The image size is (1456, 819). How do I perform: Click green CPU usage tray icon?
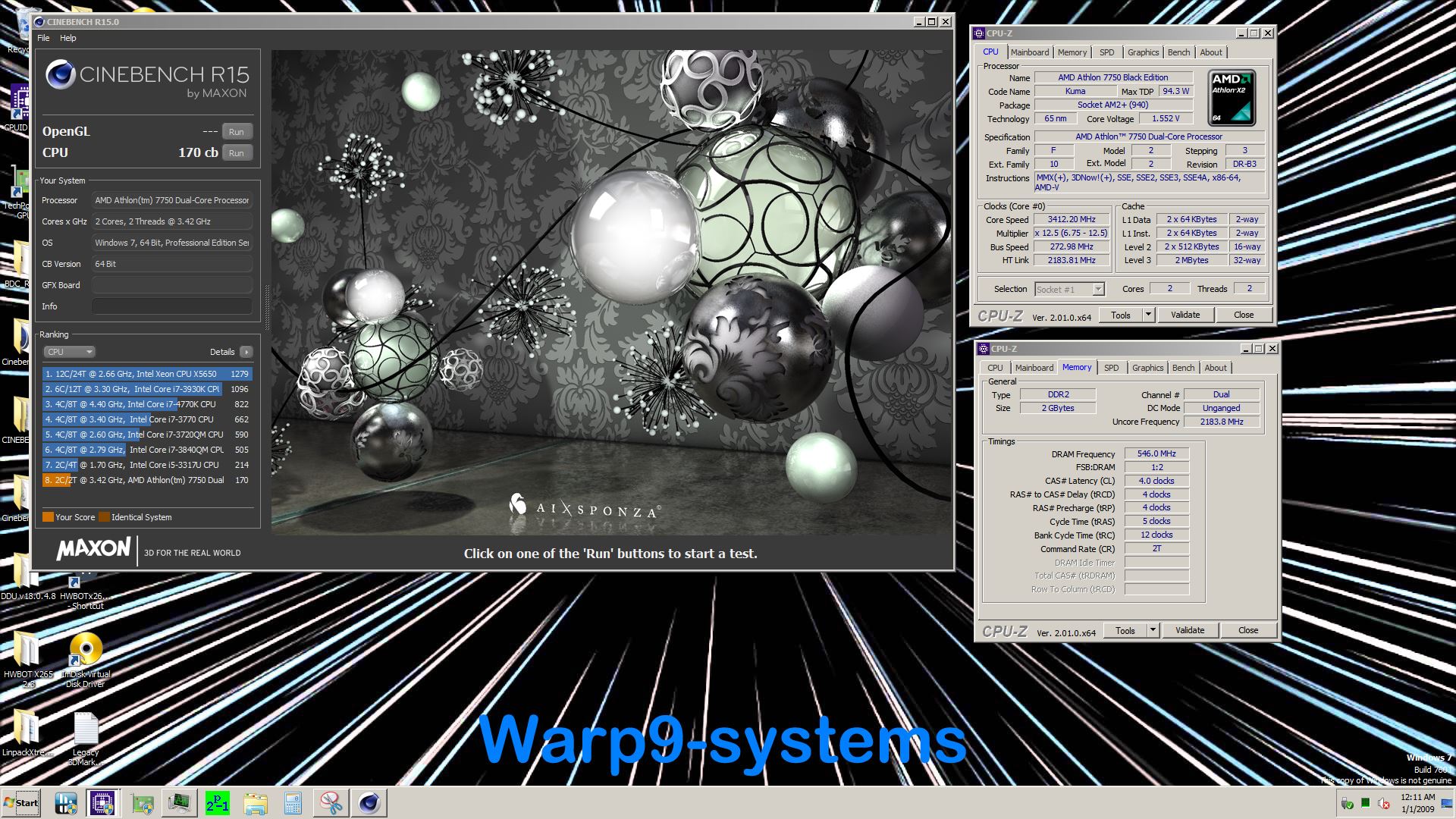pos(1366,803)
